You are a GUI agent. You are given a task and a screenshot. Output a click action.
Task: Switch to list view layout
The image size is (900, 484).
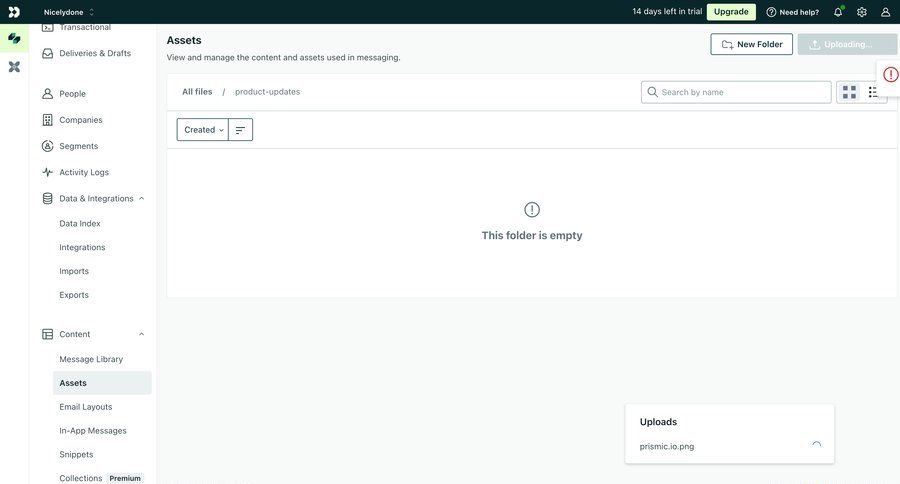point(873,92)
